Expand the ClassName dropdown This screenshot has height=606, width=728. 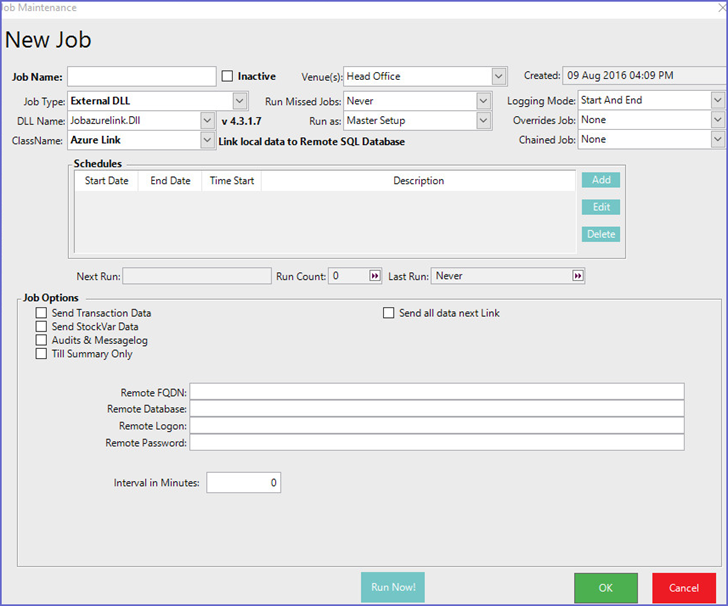(207, 140)
